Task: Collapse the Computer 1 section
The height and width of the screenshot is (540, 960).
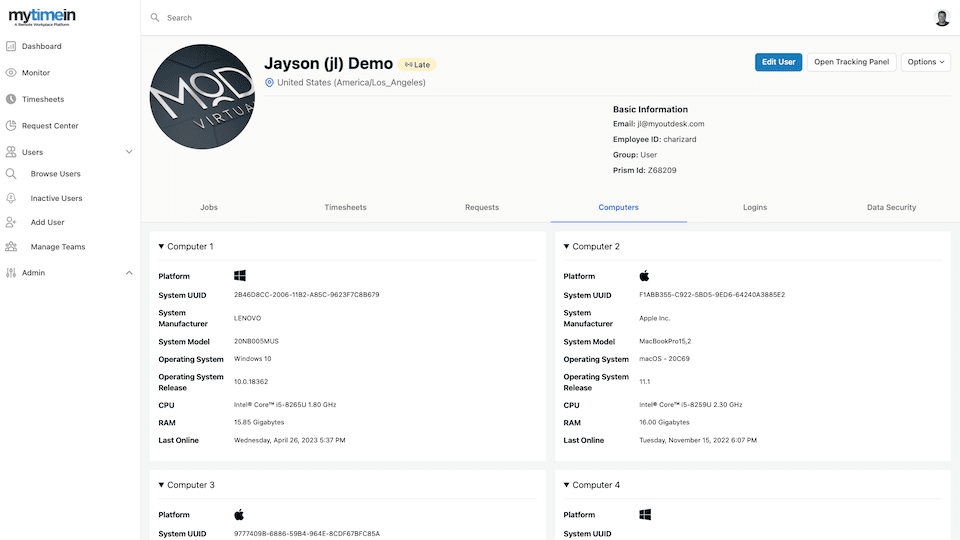Action: (x=162, y=246)
